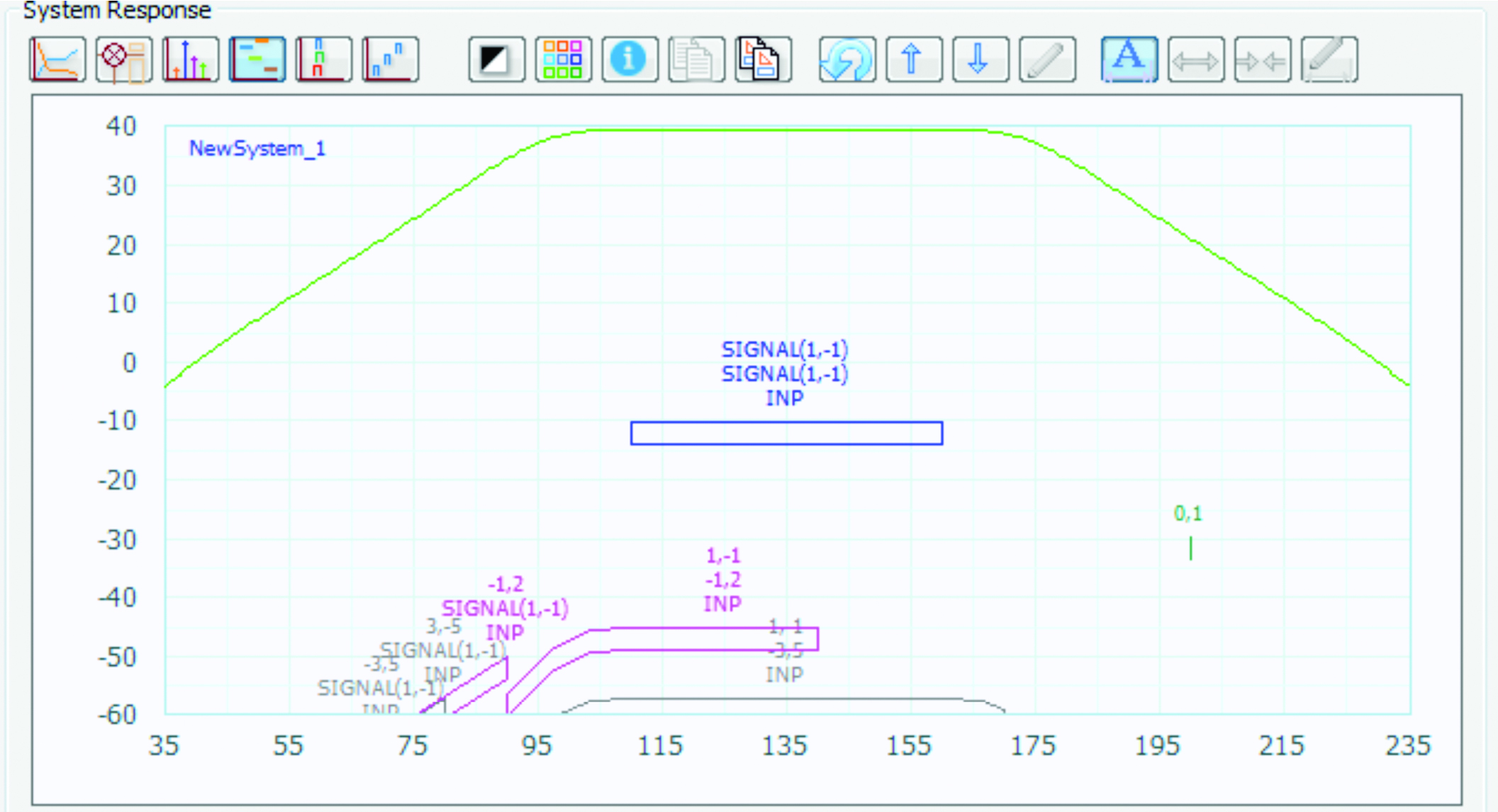This screenshot has height=812, width=1498.
Task: Click the blue information icon
Action: [630, 60]
